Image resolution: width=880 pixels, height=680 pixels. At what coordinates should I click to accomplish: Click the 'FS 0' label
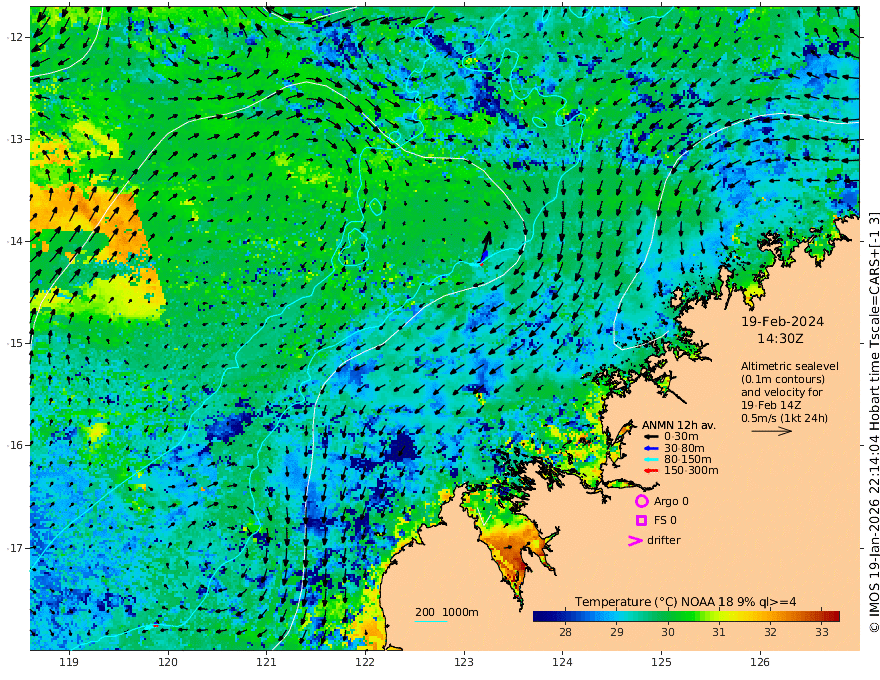665,520
